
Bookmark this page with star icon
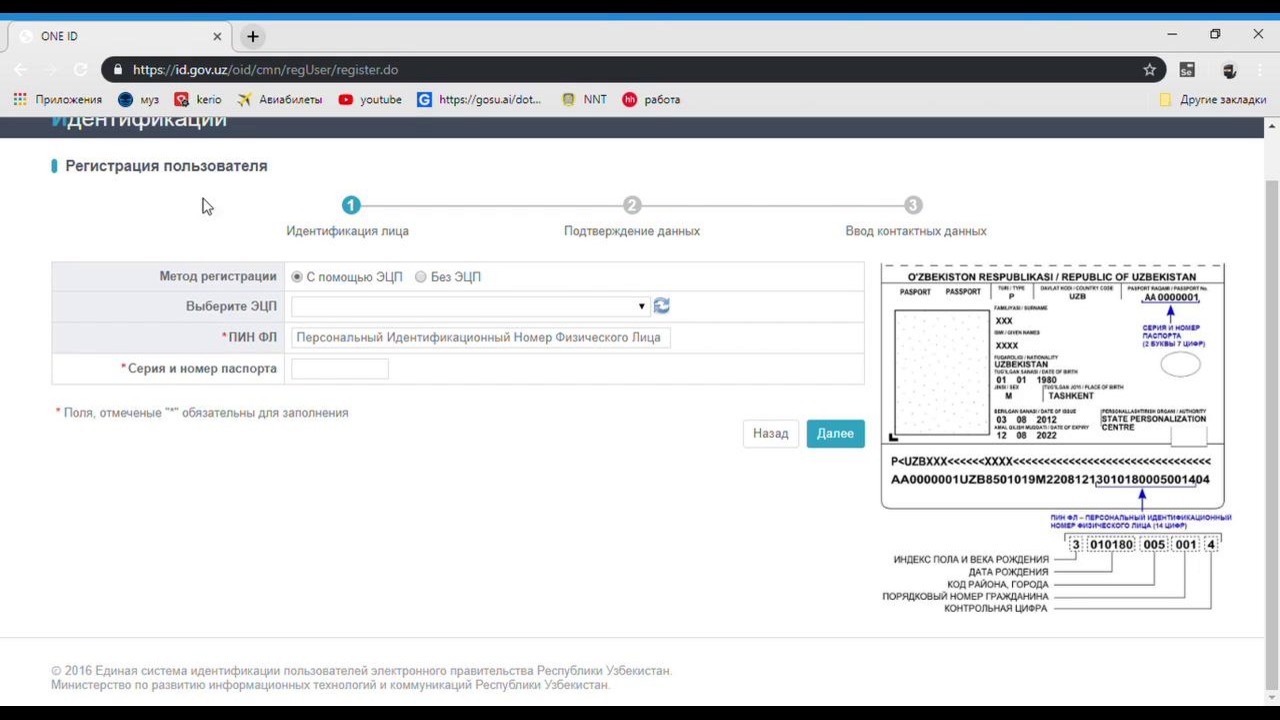[1149, 70]
